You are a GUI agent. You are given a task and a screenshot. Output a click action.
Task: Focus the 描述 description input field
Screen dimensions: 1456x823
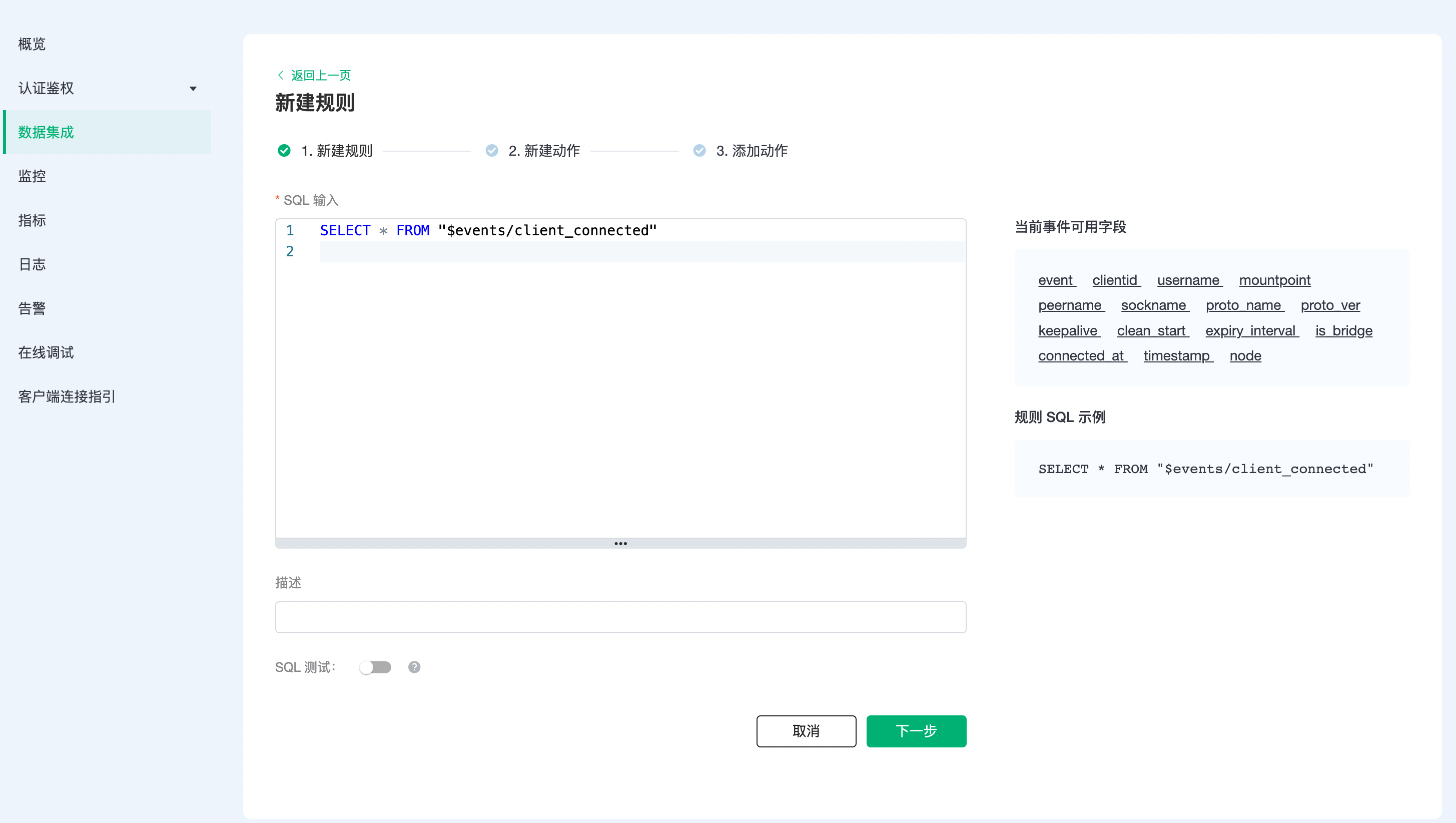tap(620, 617)
